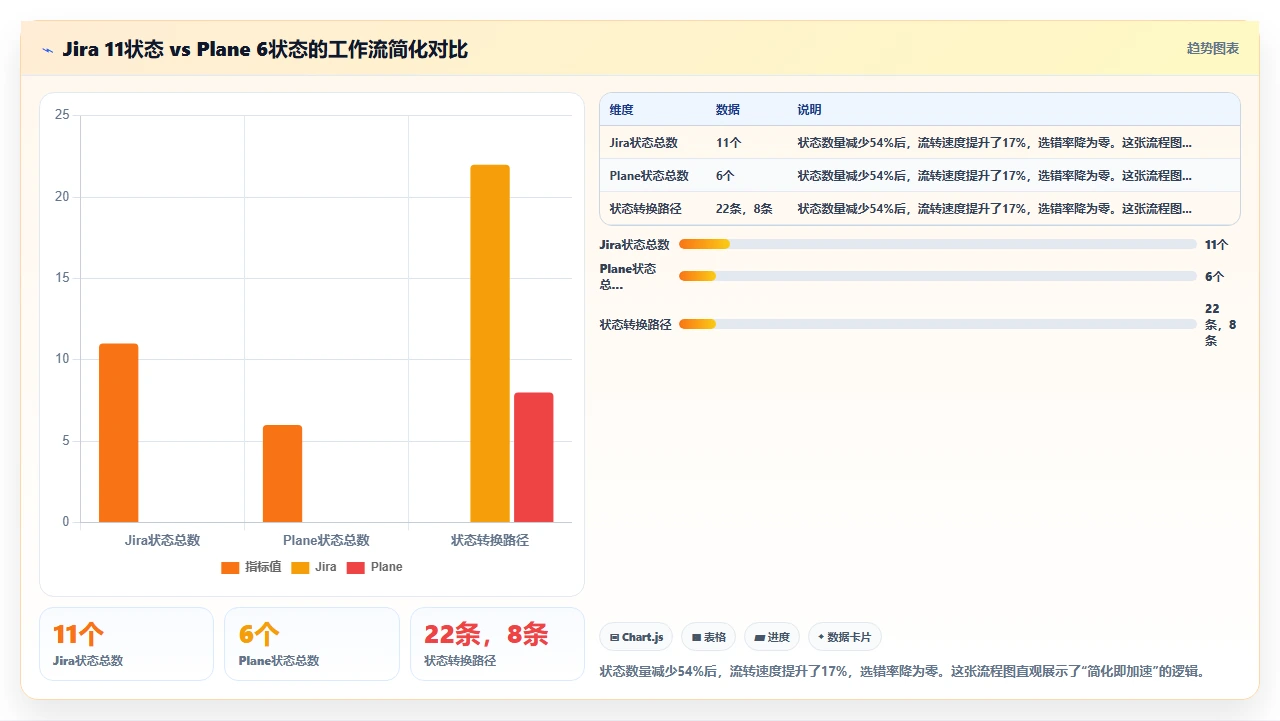Click the lightning icon beside the page title

pos(47,50)
